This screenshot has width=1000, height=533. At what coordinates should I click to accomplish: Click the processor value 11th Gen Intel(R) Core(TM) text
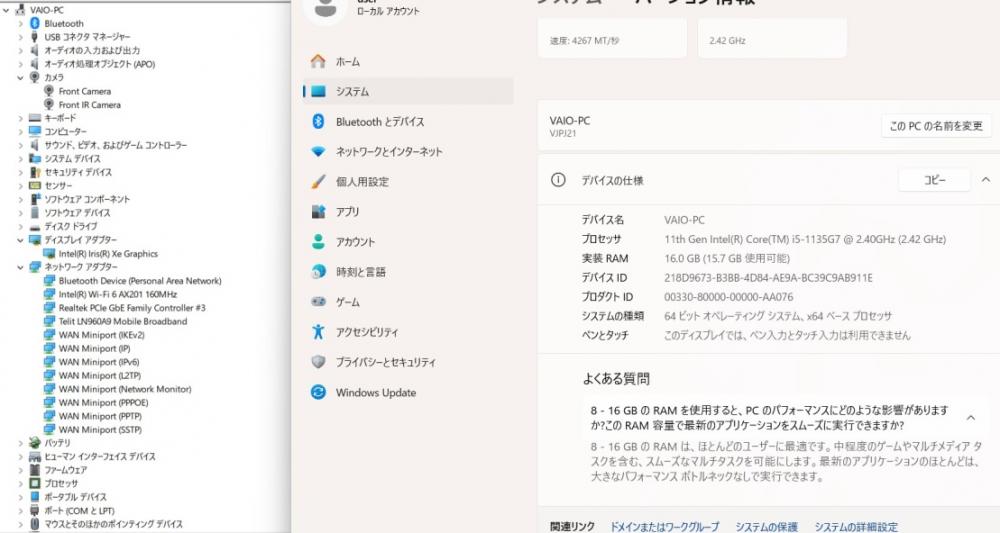pos(805,239)
